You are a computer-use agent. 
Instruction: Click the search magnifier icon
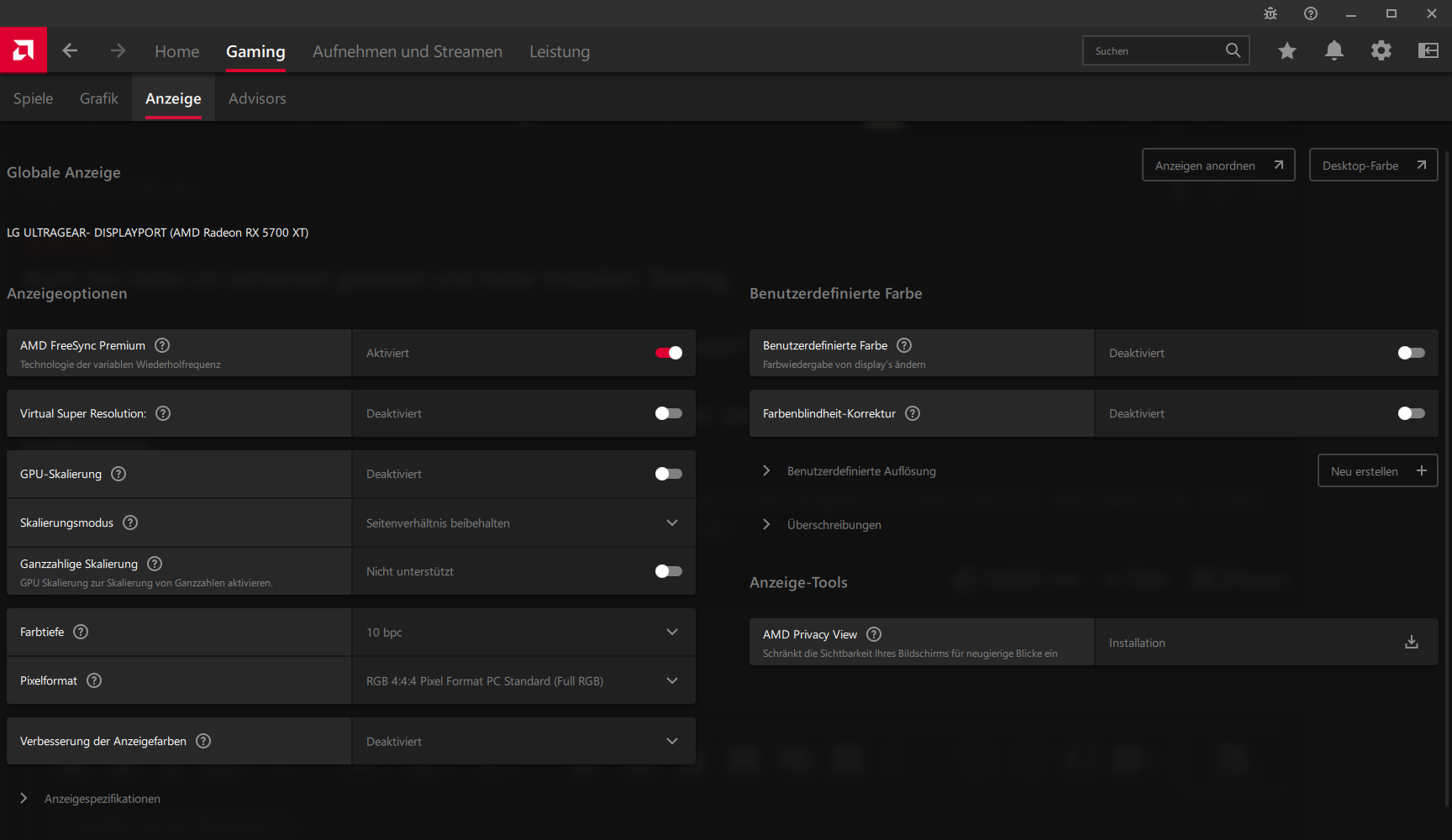click(x=1233, y=50)
